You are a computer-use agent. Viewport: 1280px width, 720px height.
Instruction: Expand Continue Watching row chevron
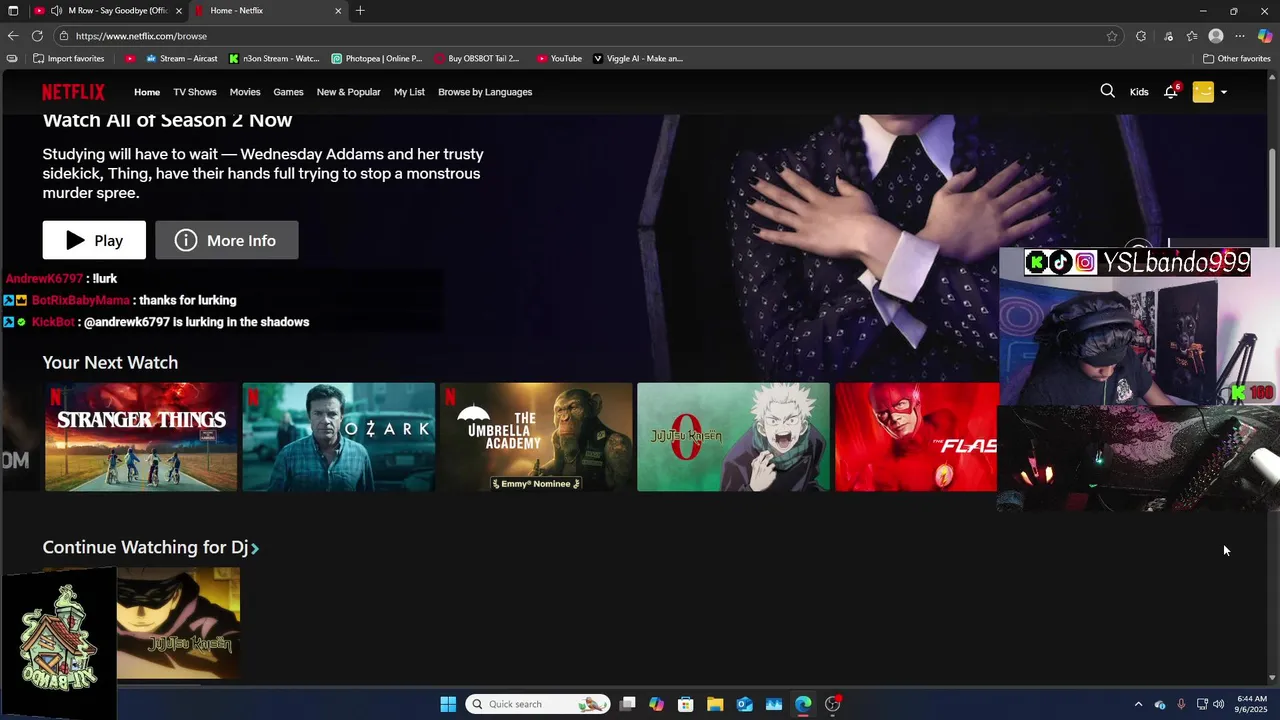point(255,548)
